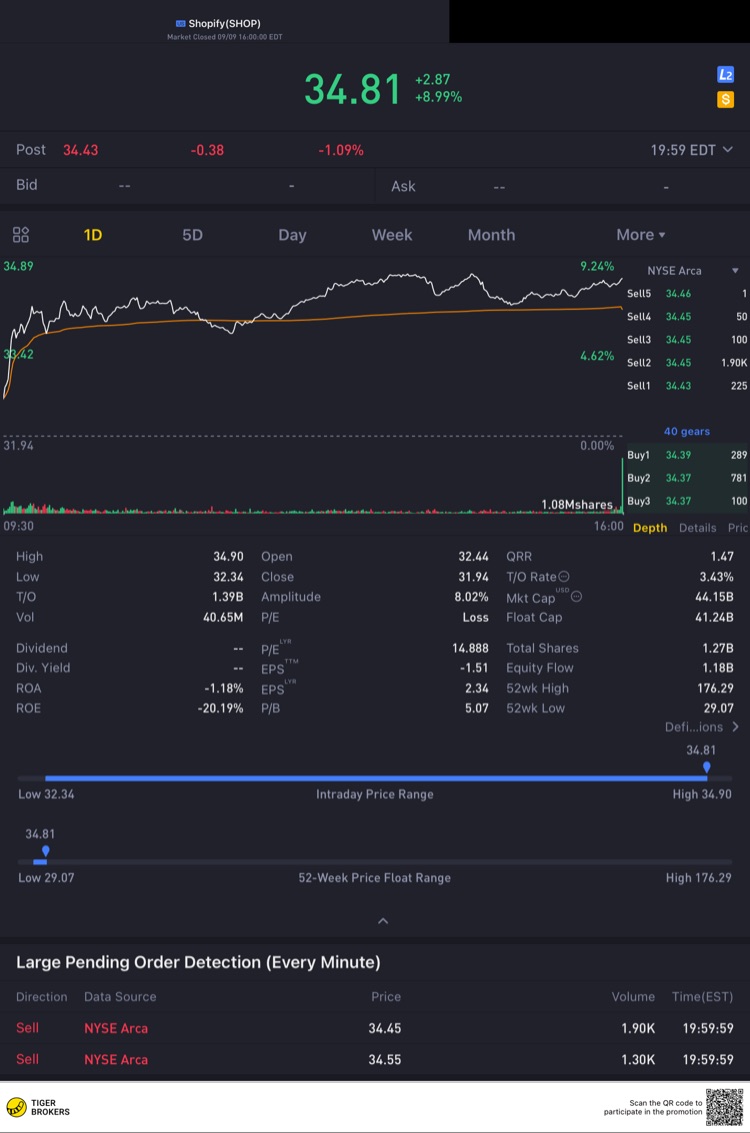Viewport: 750px width, 1133px height.
Task: Switch to the Month chart tab
Action: tap(491, 235)
